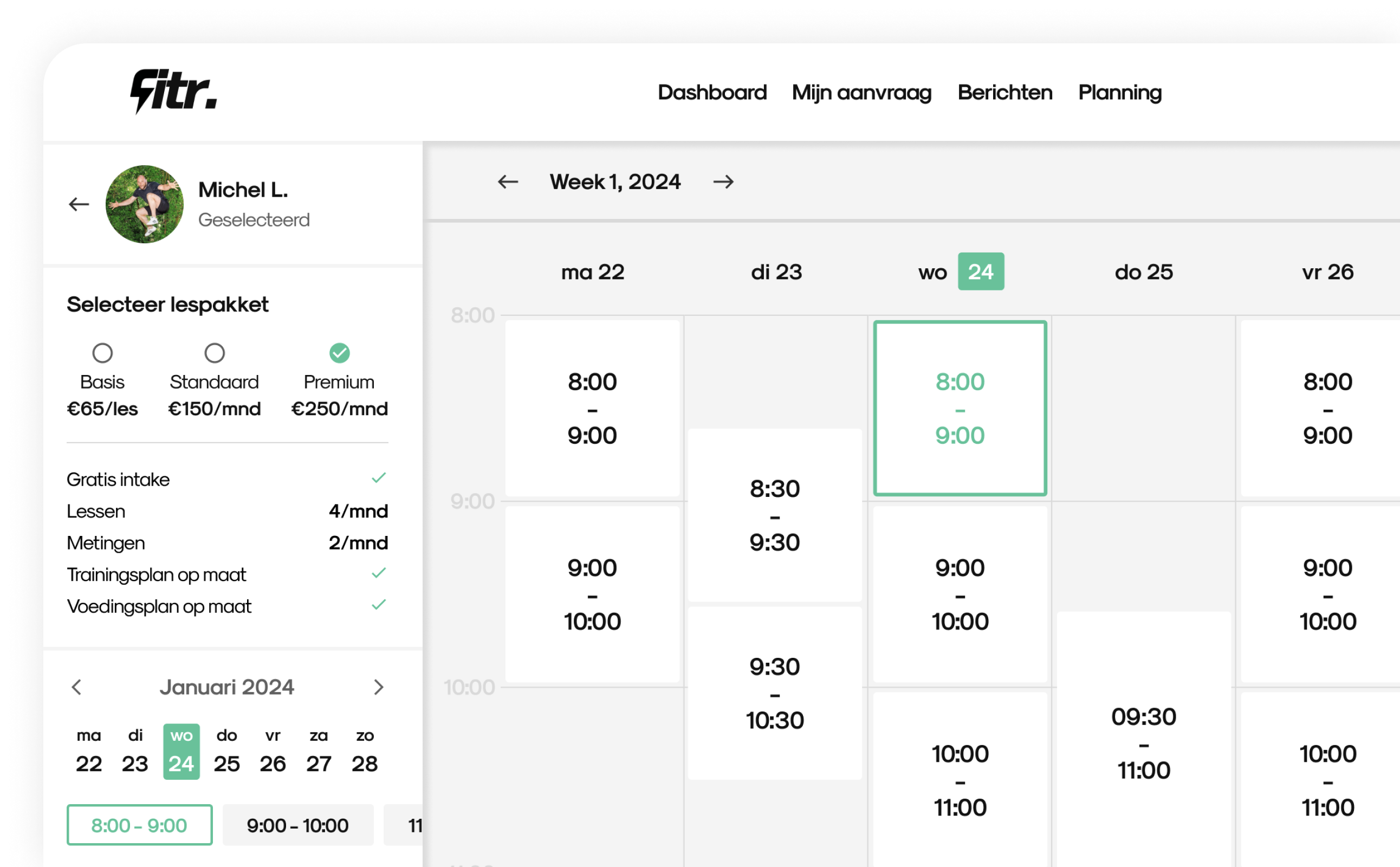Select di 23 in the mini calendar
Viewport: 1400px width, 867px height.
135,751
